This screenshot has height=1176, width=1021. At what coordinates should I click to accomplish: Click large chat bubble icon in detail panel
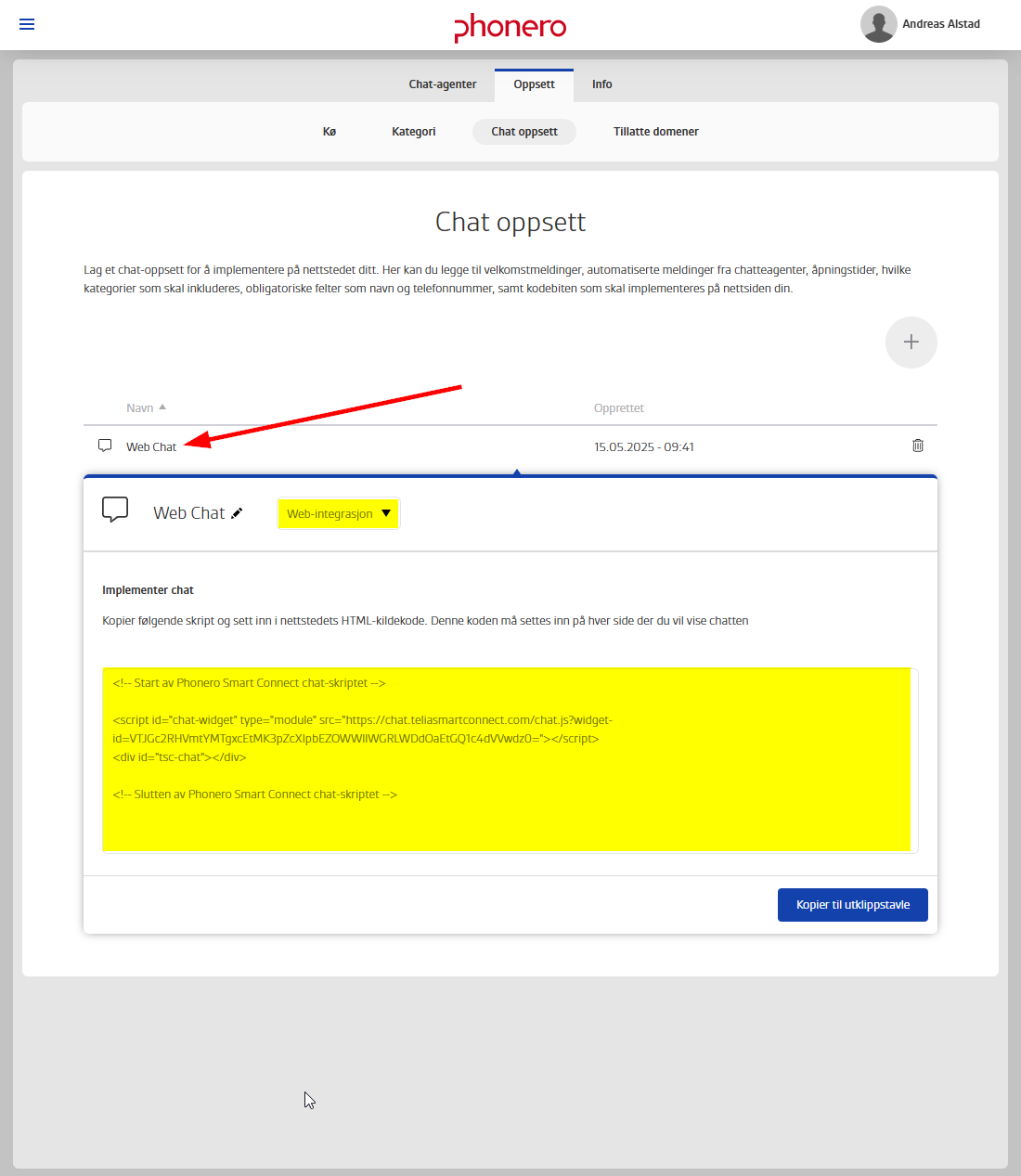point(115,510)
